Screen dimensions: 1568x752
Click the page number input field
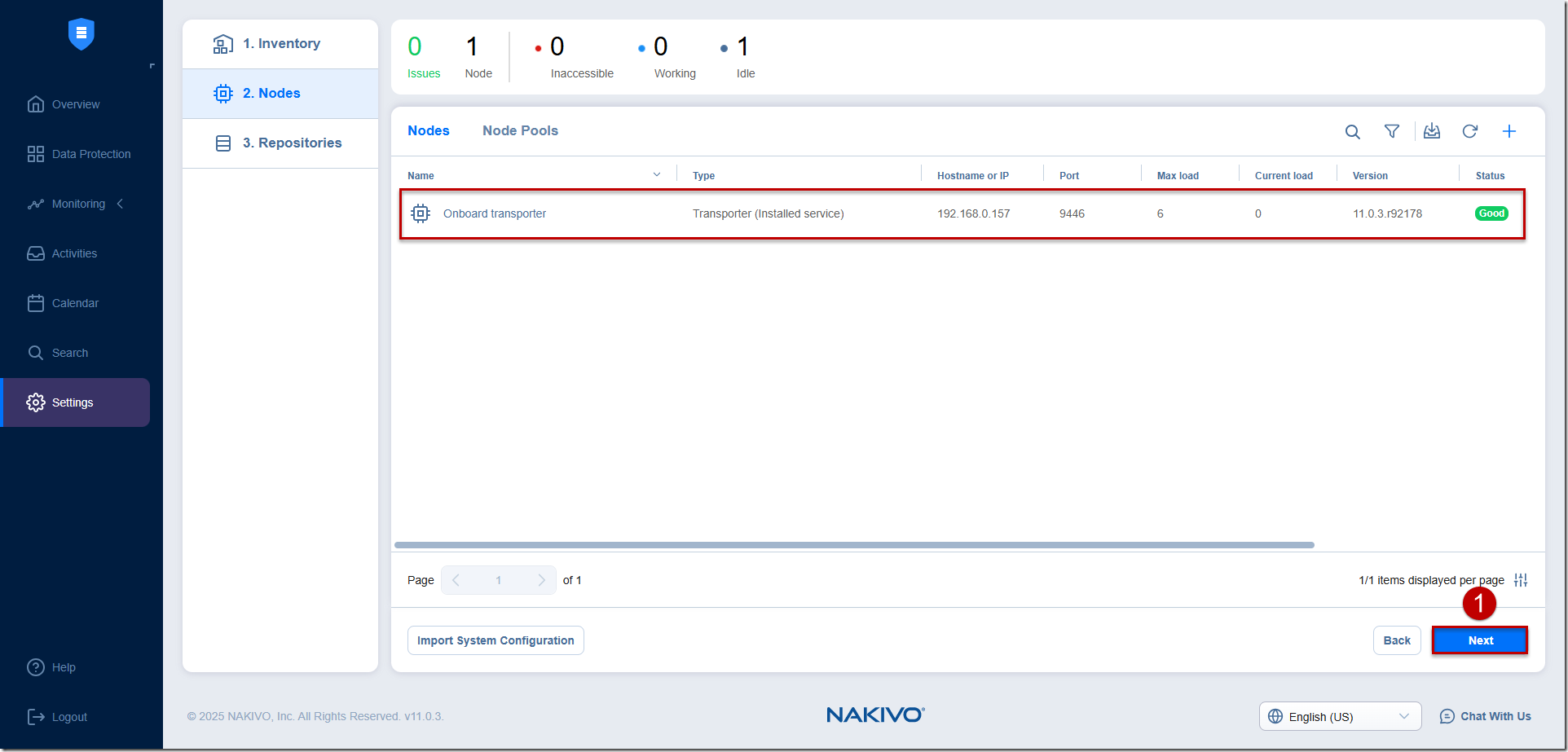499,580
